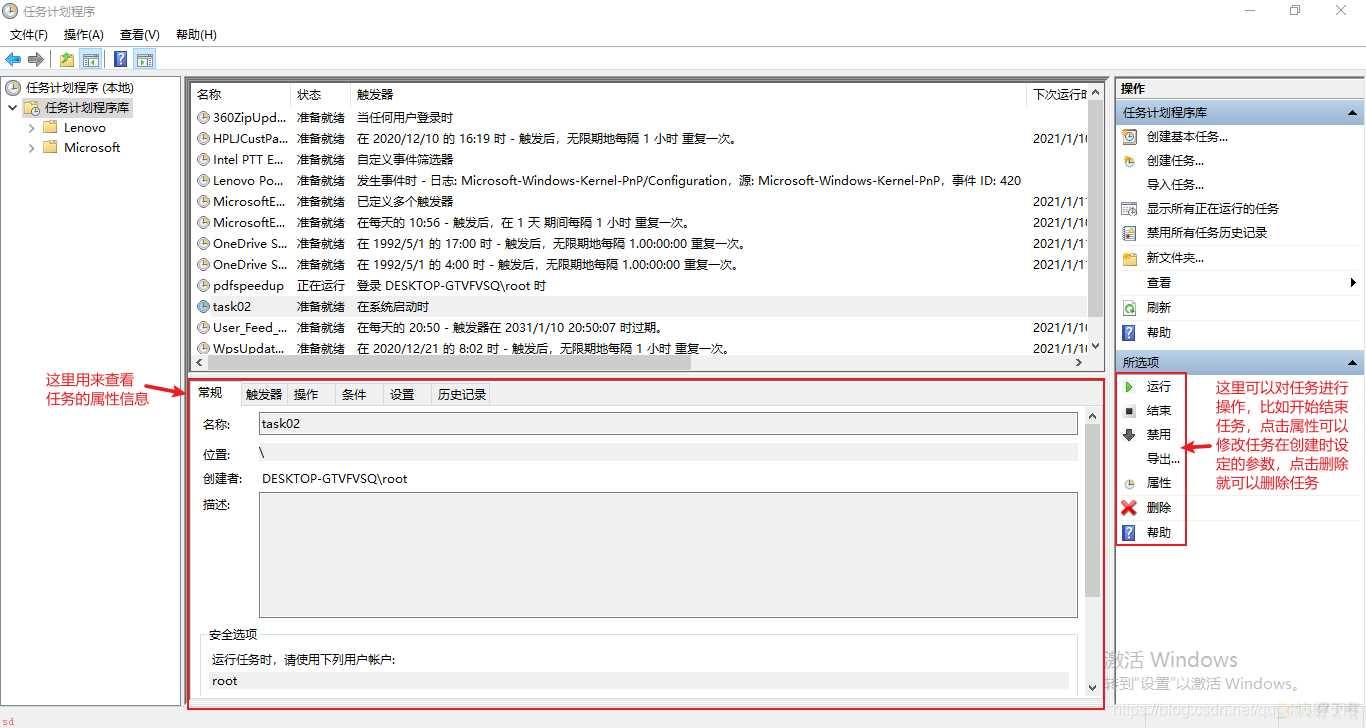Open the 文件(F) menu

click(x=29, y=35)
